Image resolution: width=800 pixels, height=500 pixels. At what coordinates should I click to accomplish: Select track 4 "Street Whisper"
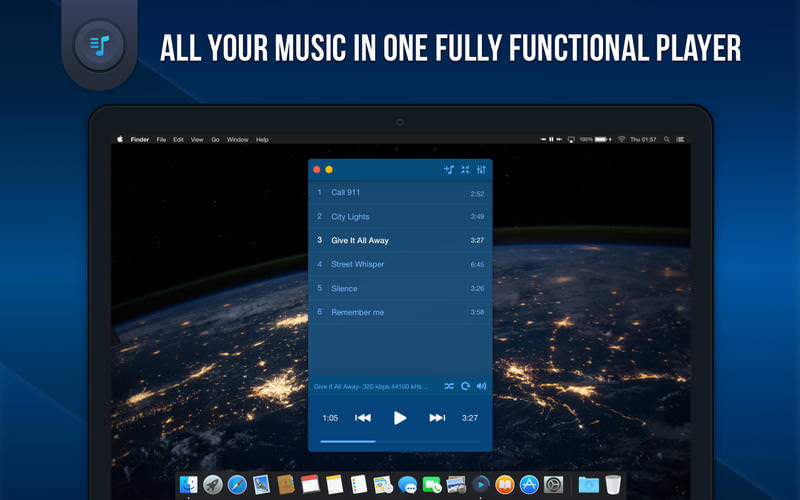401,264
